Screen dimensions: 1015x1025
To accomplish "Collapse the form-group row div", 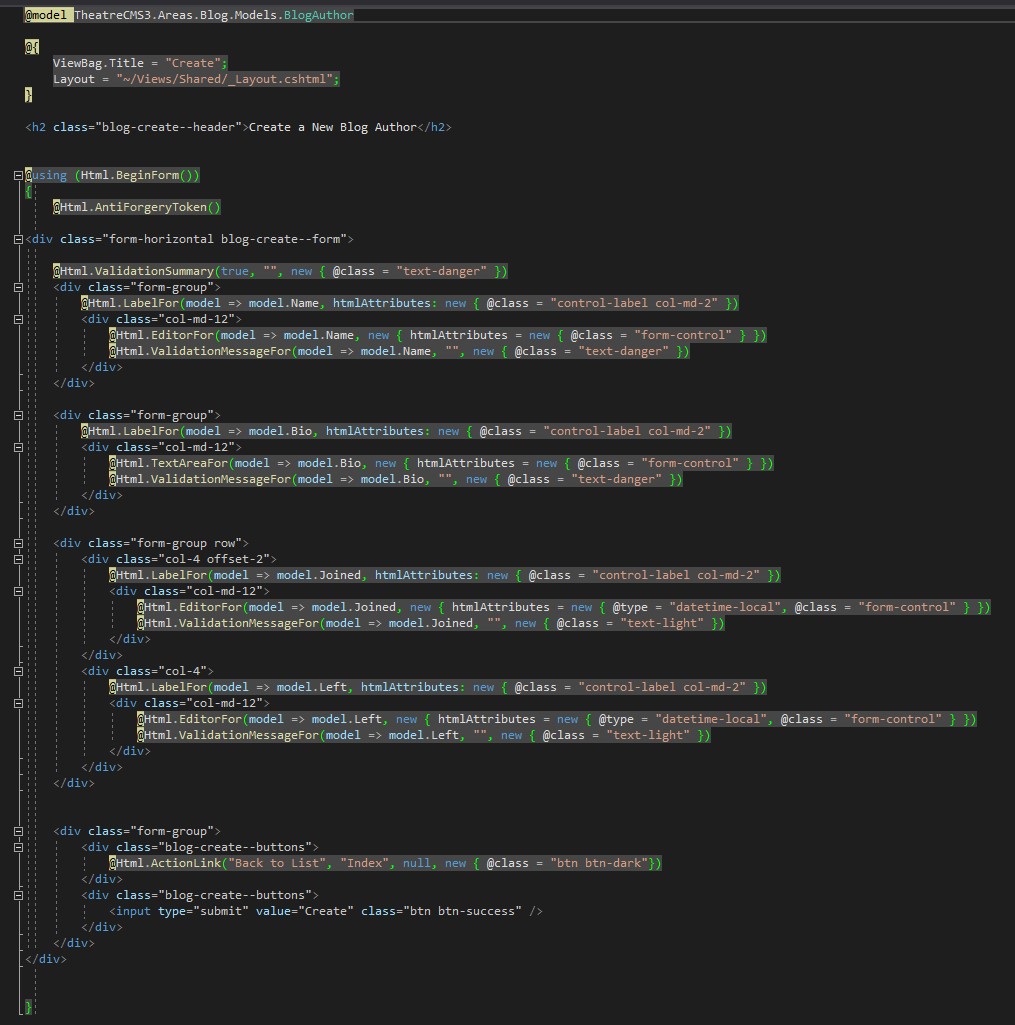I will (17, 542).
